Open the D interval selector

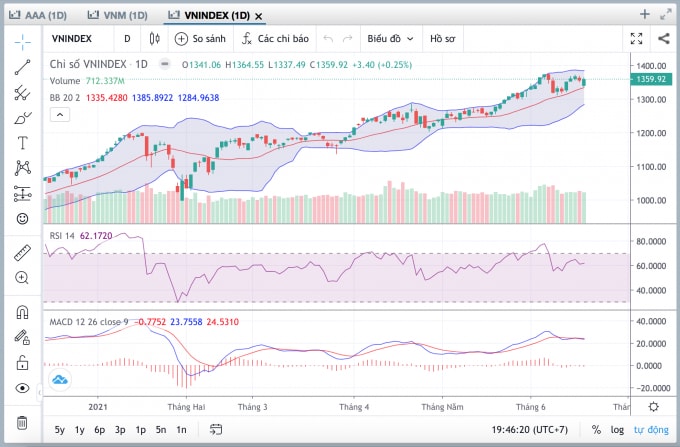[x=127, y=39]
